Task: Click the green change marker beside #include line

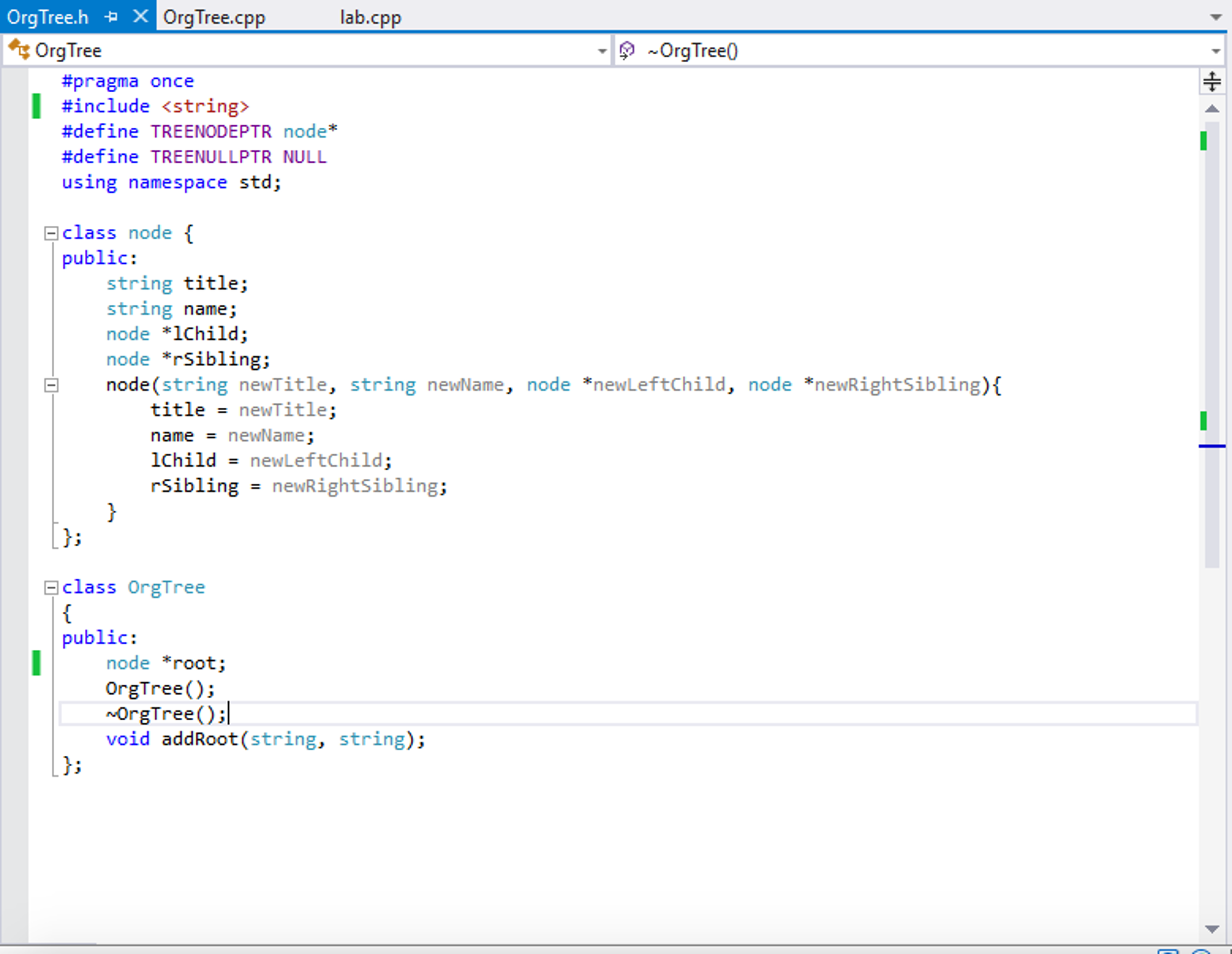Action: (36, 106)
